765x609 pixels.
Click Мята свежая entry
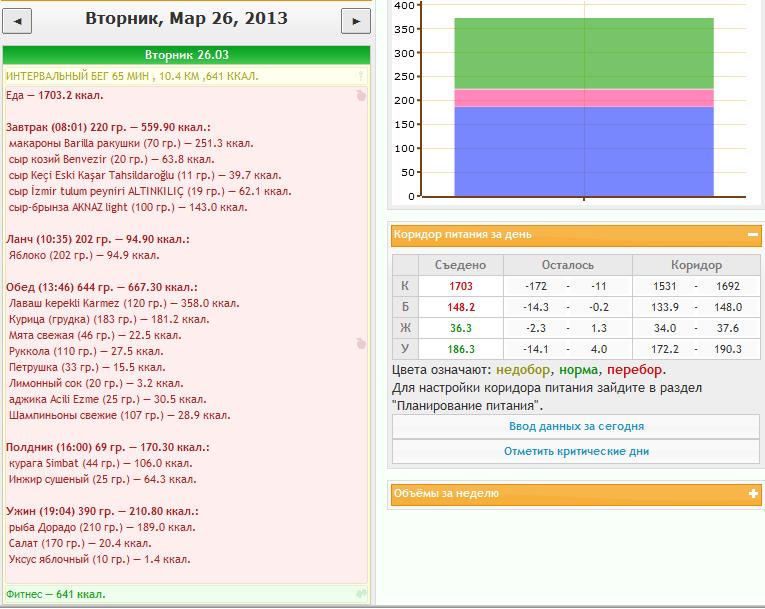pyautogui.click(x=95, y=336)
